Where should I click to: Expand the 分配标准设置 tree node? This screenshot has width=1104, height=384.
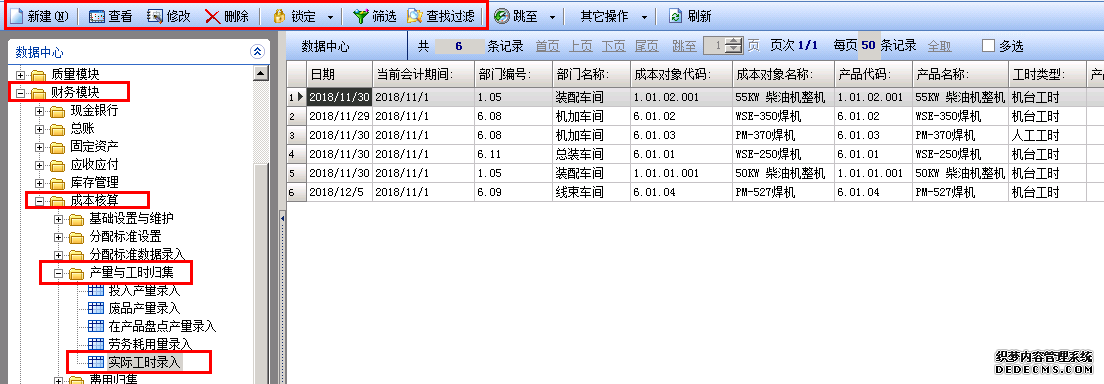(x=59, y=237)
